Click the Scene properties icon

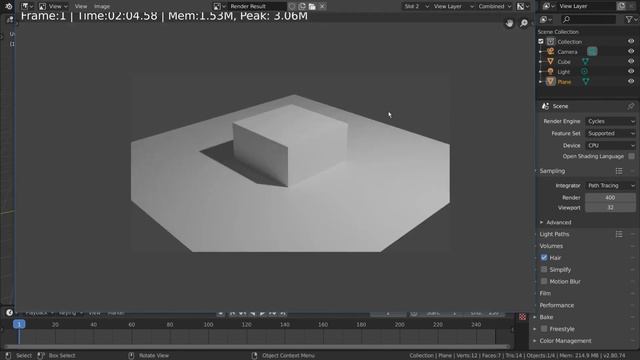[x=545, y=106]
